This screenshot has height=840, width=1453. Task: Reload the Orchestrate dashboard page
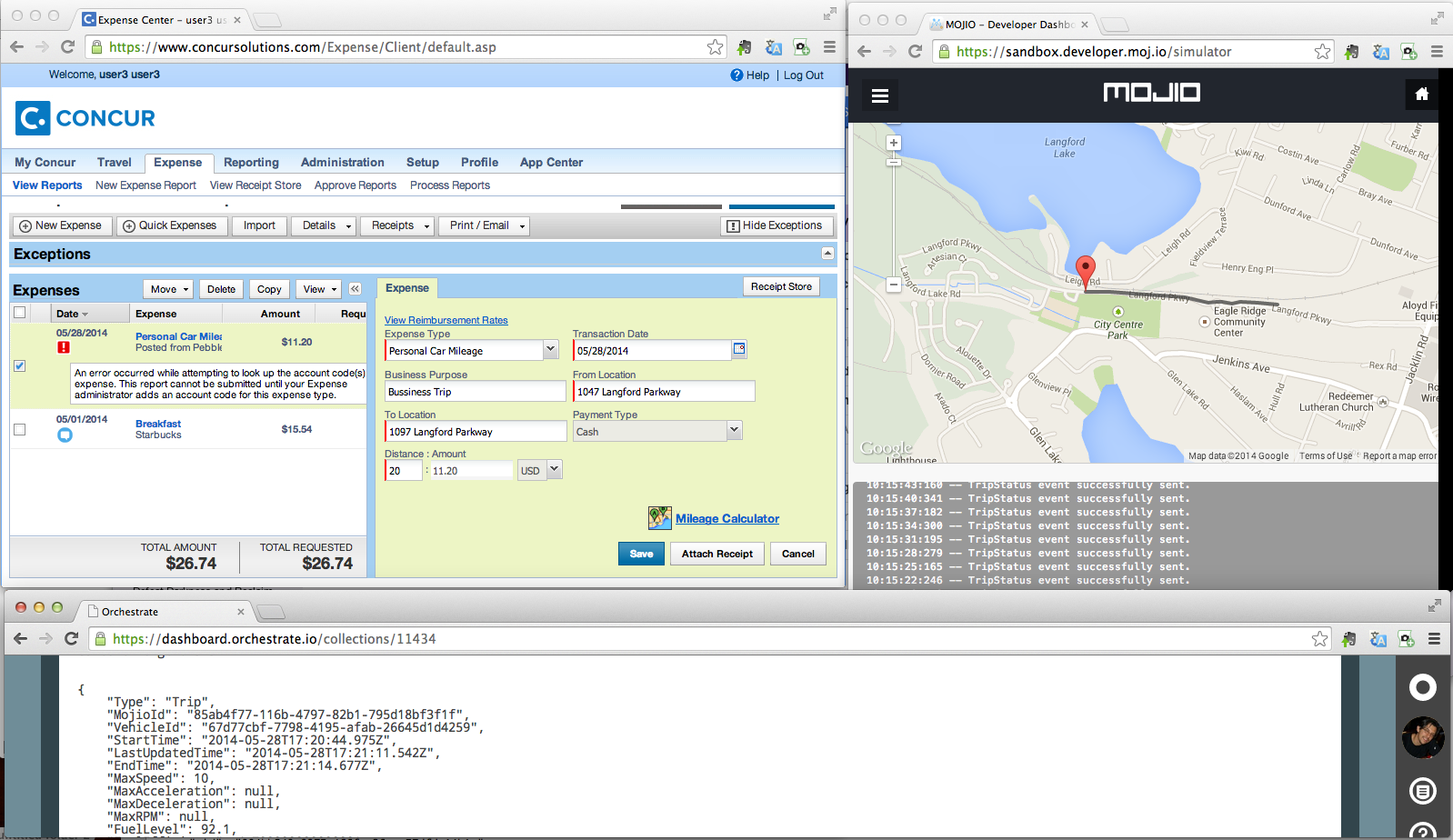[71, 639]
